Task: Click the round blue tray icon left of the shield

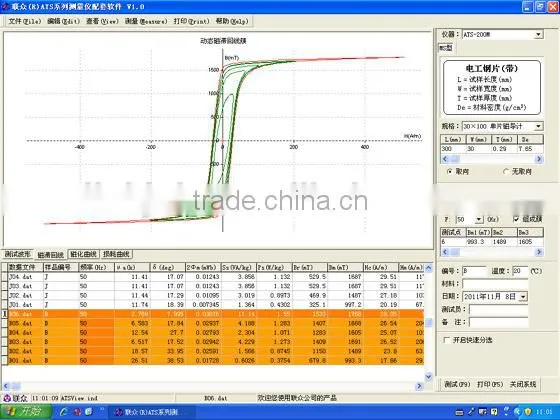Action: click(x=517, y=412)
